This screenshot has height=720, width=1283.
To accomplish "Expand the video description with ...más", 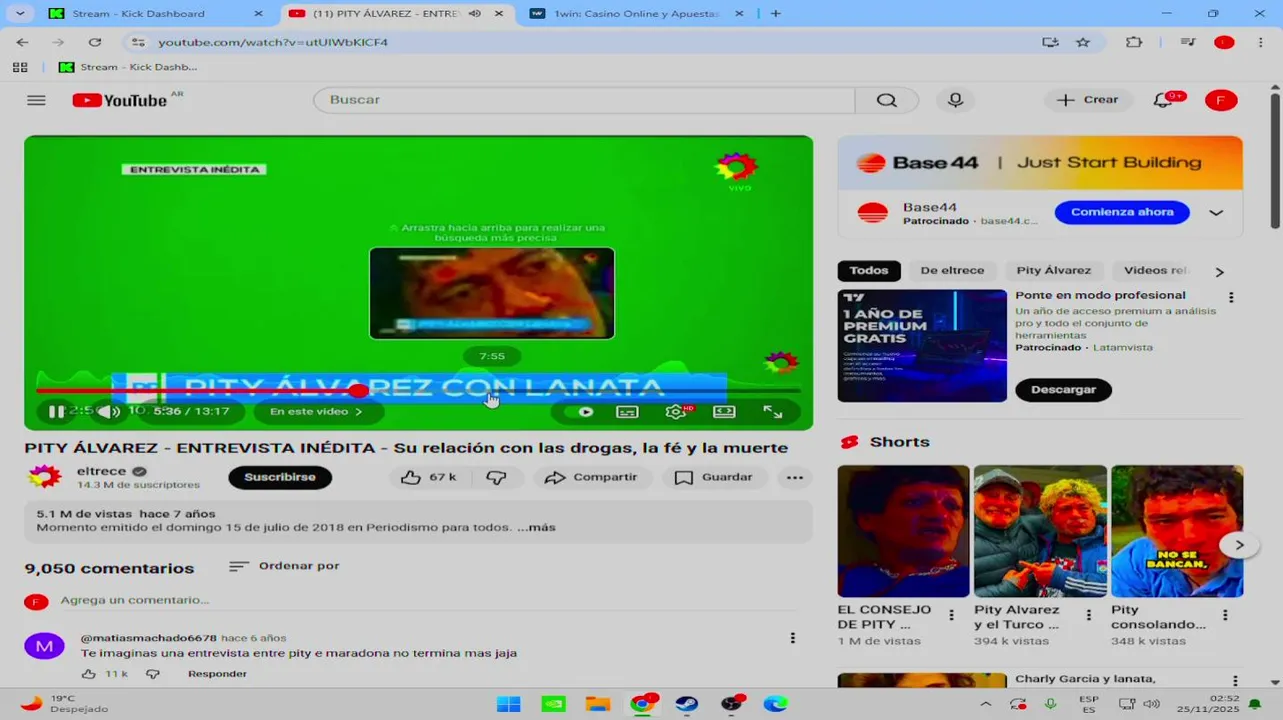I will (536, 527).
